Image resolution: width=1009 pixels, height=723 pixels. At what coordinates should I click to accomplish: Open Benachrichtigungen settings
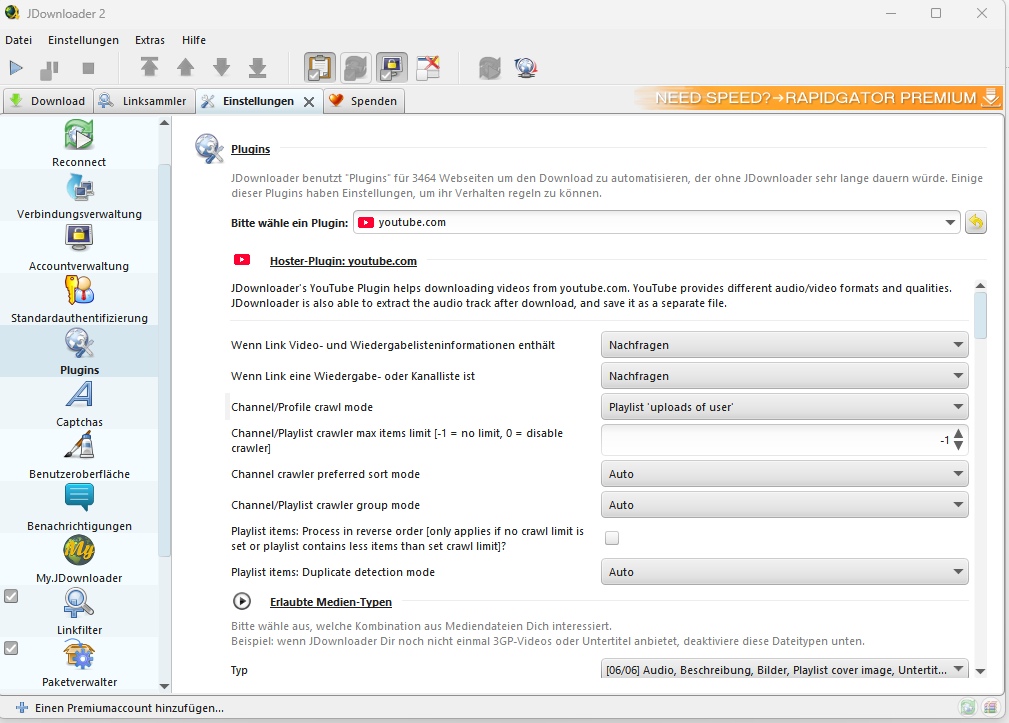click(x=79, y=508)
